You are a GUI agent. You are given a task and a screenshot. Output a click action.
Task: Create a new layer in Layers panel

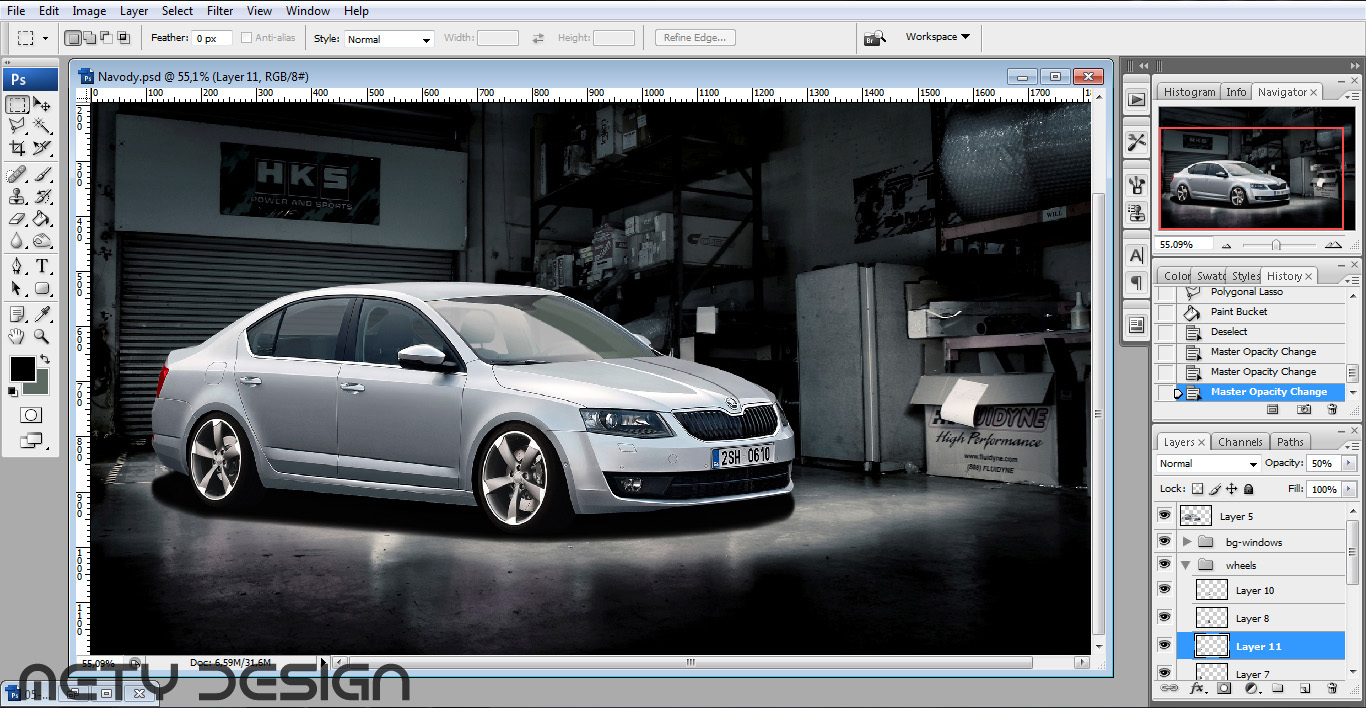pyautogui.click(x=1305, y=689)
